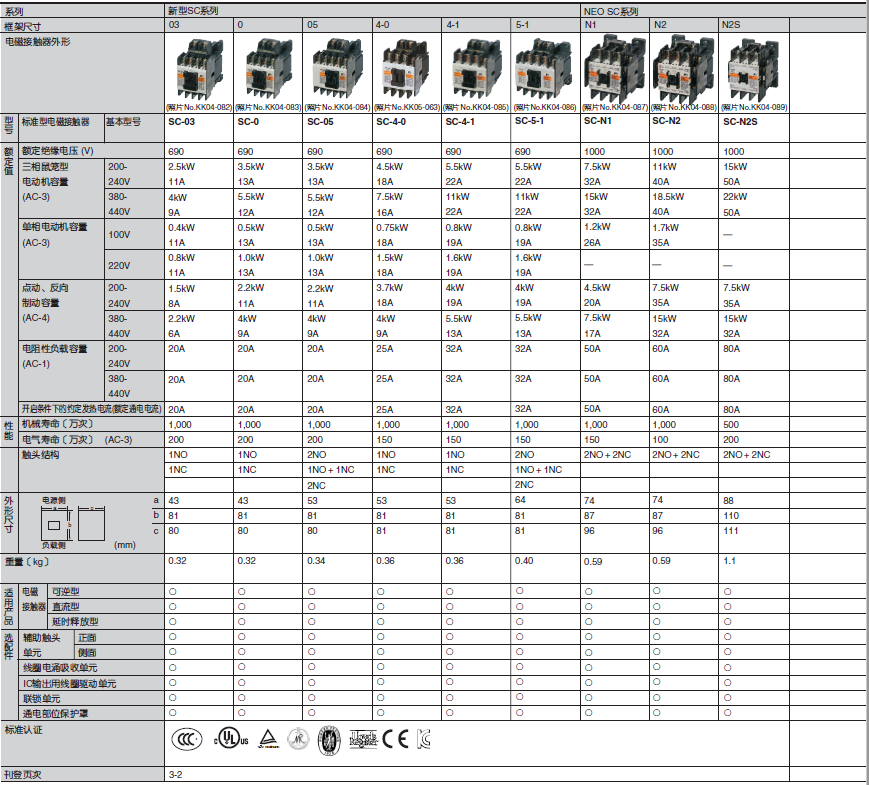Click the page reference value 3-2
Screen dimensions: 869x785
tap(175, 775)
